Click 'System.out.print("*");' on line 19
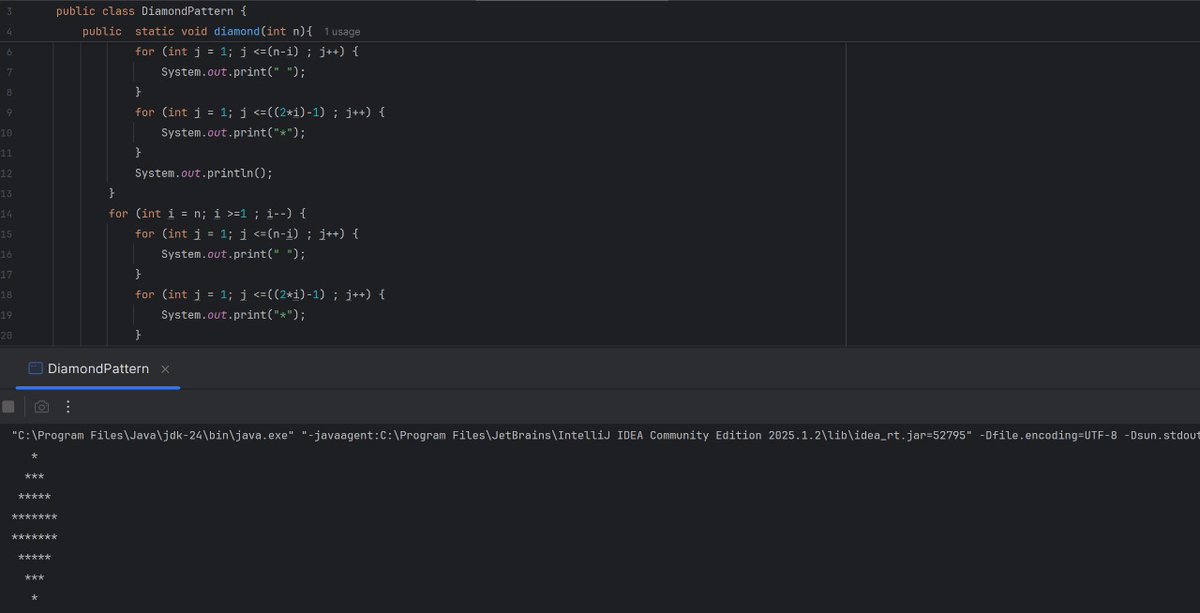 coord(233,315)
